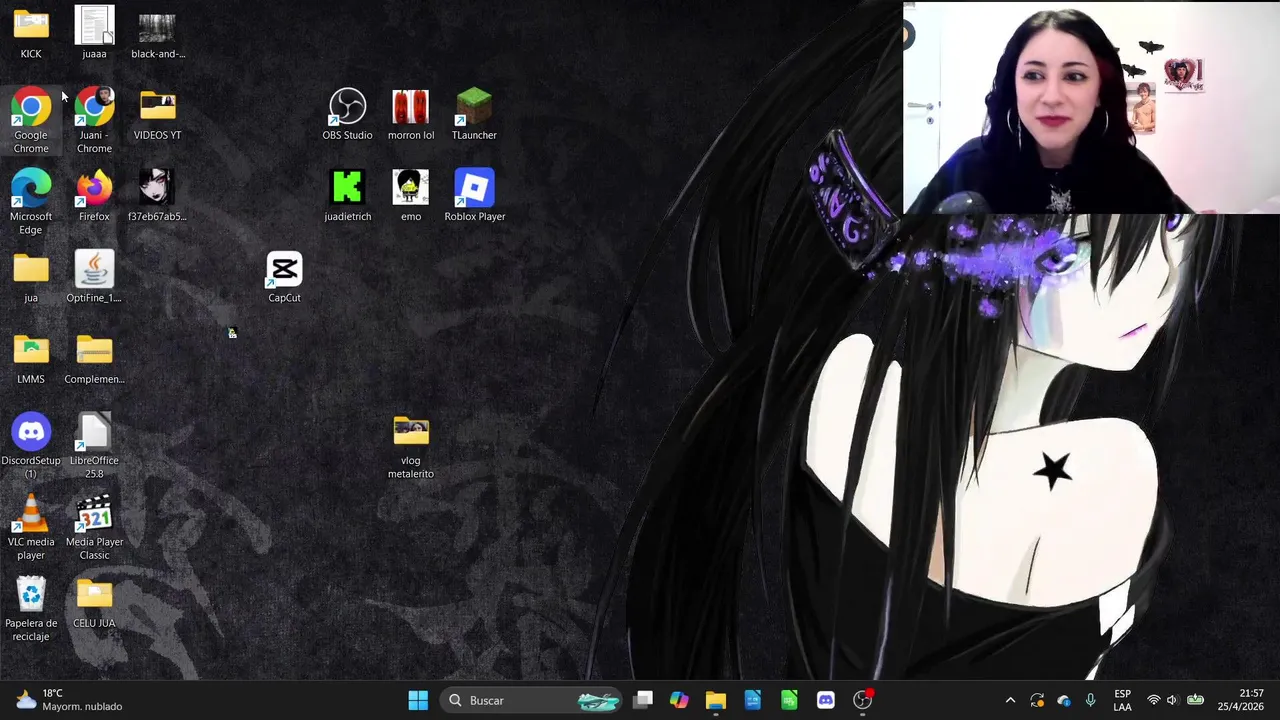Run the DiscordSetup (1) installer
The height and width of the screenshot is (720, 1280).
click(x=31, y=446)
